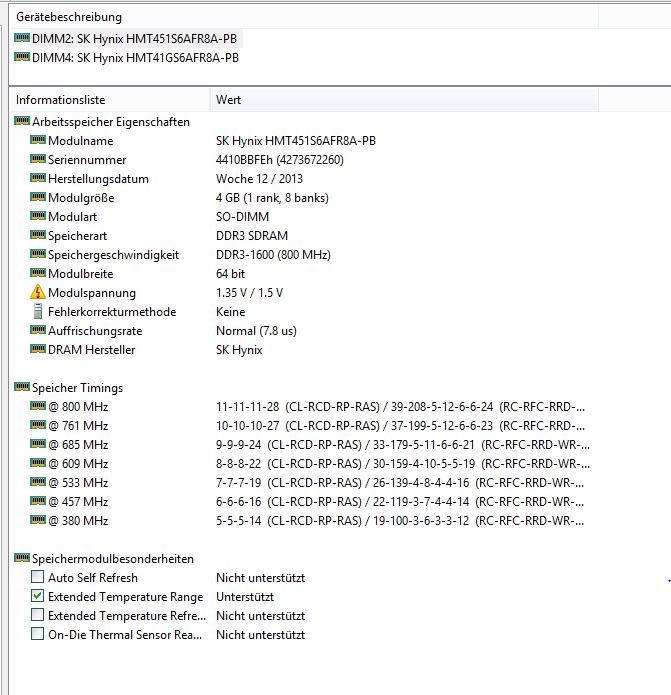Select the Unterstützt value for Extended Temperature Range
This screenshot has height=695, width=671.
tap(245, 597)
